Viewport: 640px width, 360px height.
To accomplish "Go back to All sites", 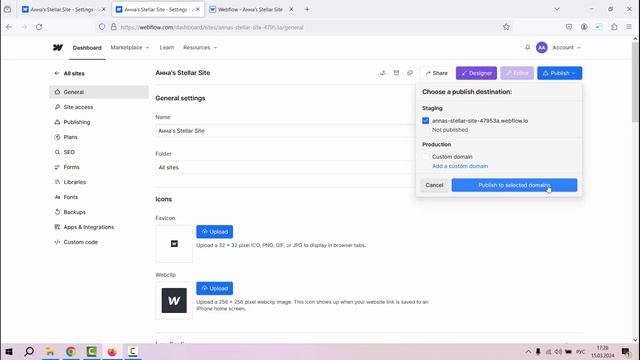I will (x=69, y=73).
